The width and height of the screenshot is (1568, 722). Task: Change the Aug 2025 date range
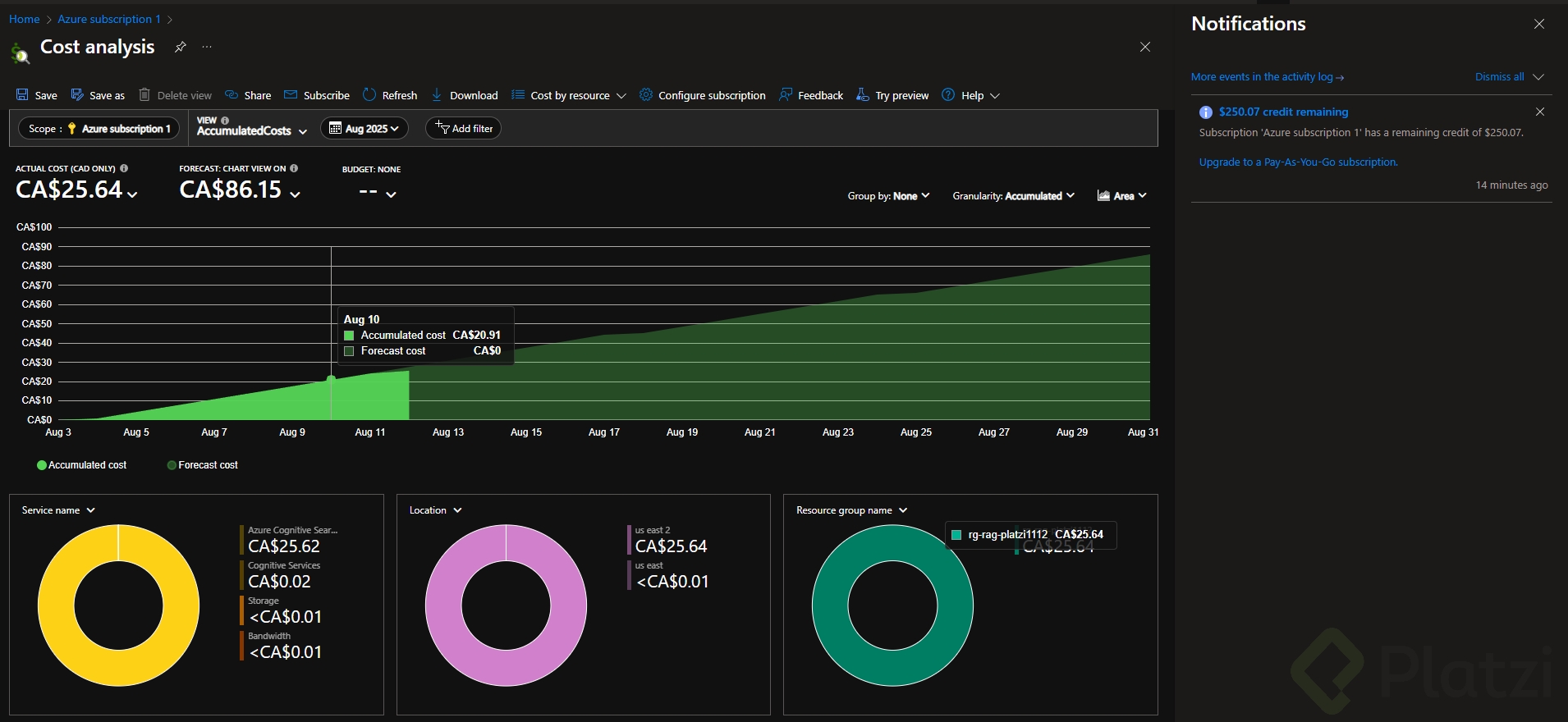click(x=364, y=129)
